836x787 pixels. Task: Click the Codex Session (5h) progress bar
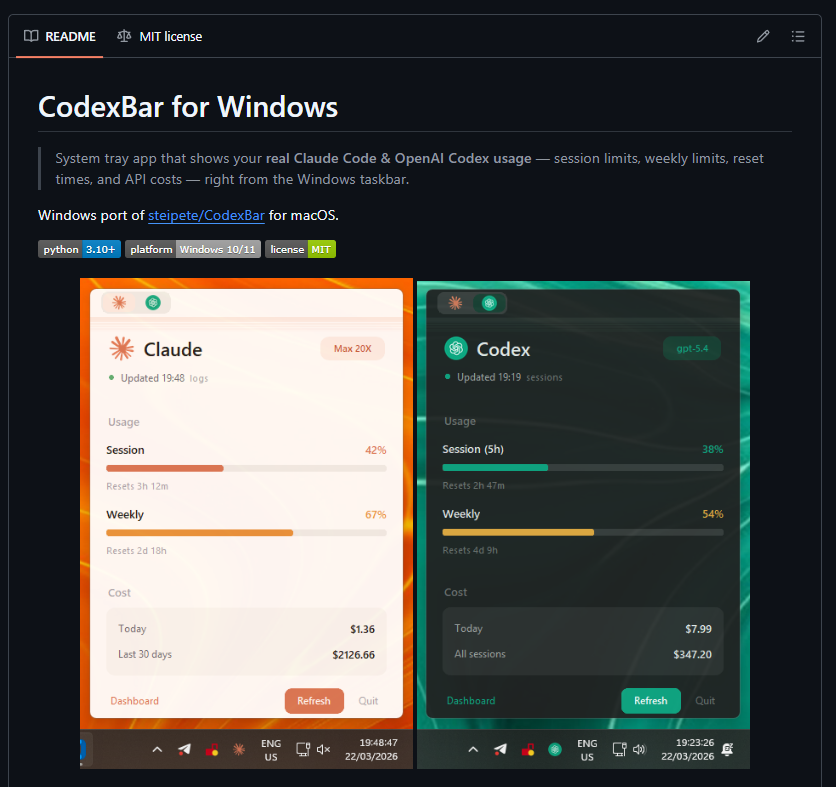coord(583,468)
